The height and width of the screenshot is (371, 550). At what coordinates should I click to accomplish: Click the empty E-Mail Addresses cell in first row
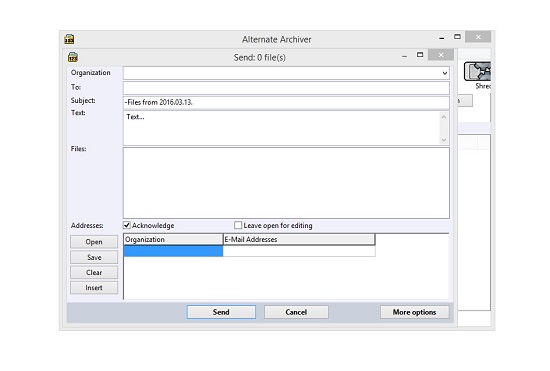pos(299,251)
